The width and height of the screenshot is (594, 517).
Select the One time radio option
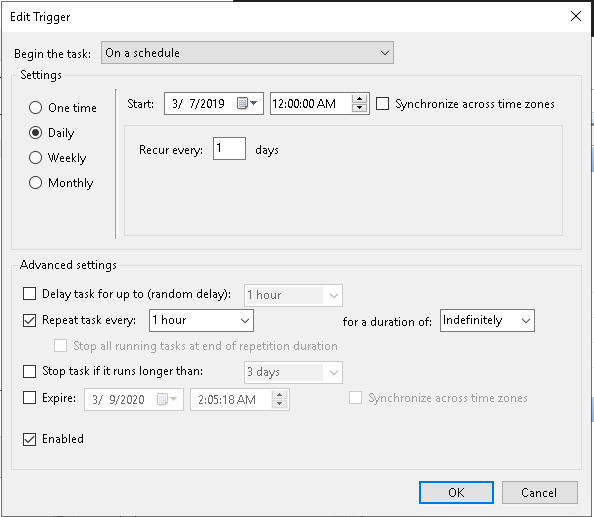tap(35, 108)
